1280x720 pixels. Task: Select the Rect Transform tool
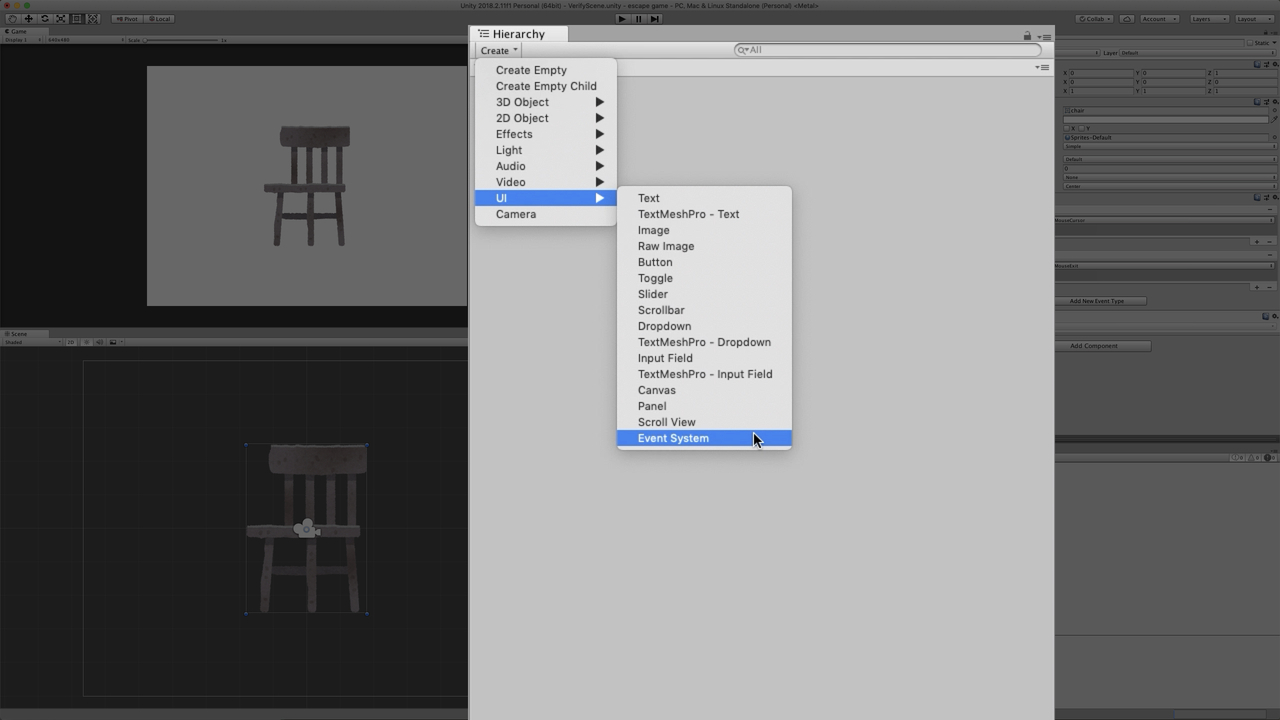[x=76, y=19]
